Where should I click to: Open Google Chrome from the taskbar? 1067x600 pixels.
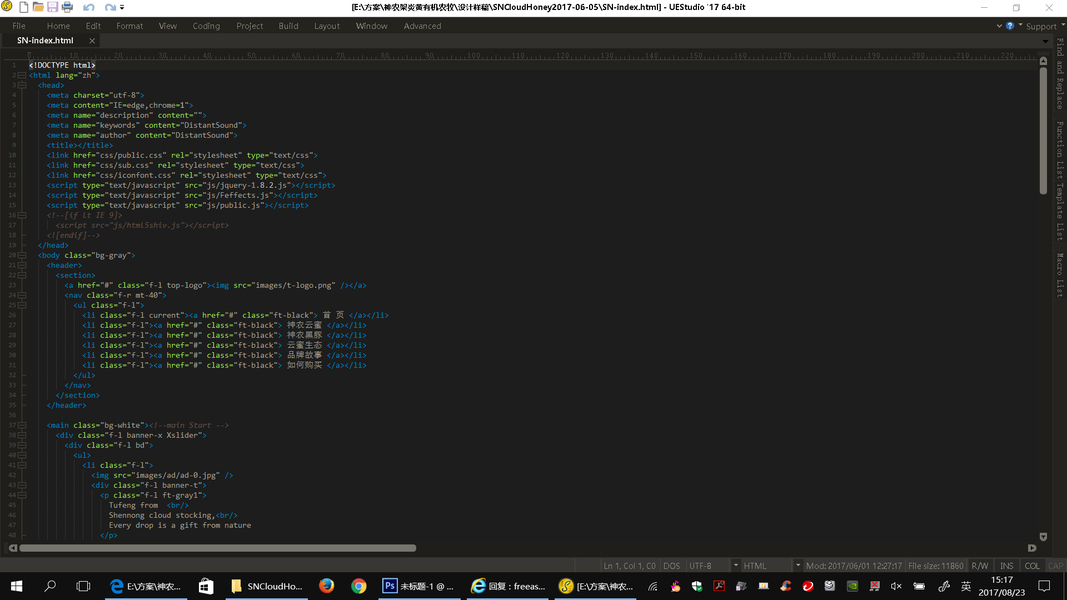pos(359,586)
